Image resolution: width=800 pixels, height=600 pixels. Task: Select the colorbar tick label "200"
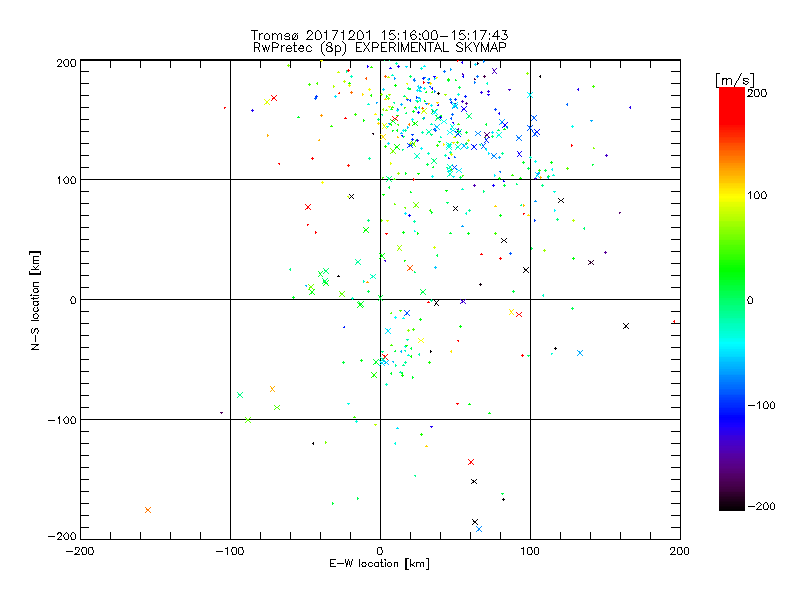(x=757, y=93)
